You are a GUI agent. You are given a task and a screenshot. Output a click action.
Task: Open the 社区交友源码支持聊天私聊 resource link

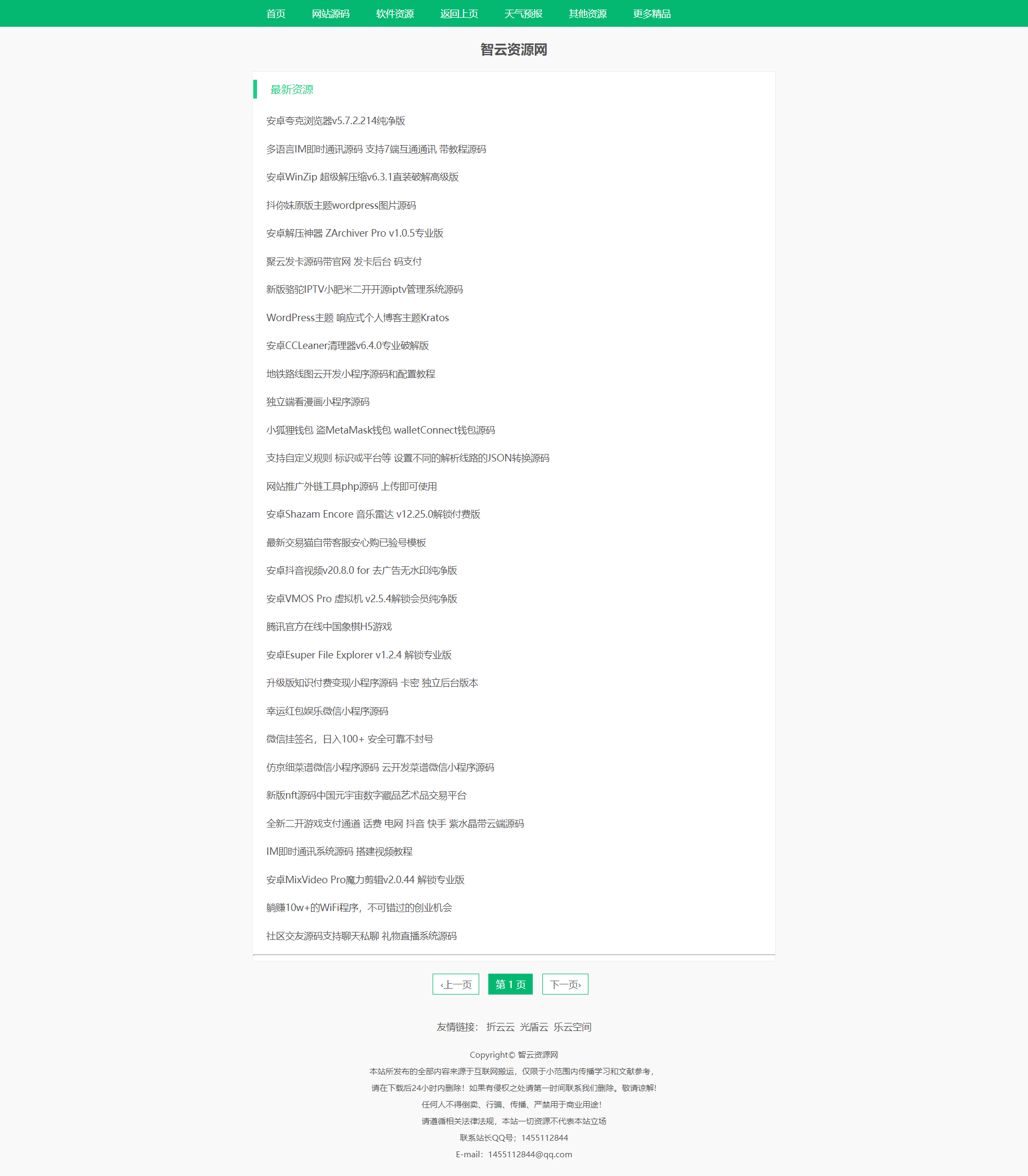(361, 936)
